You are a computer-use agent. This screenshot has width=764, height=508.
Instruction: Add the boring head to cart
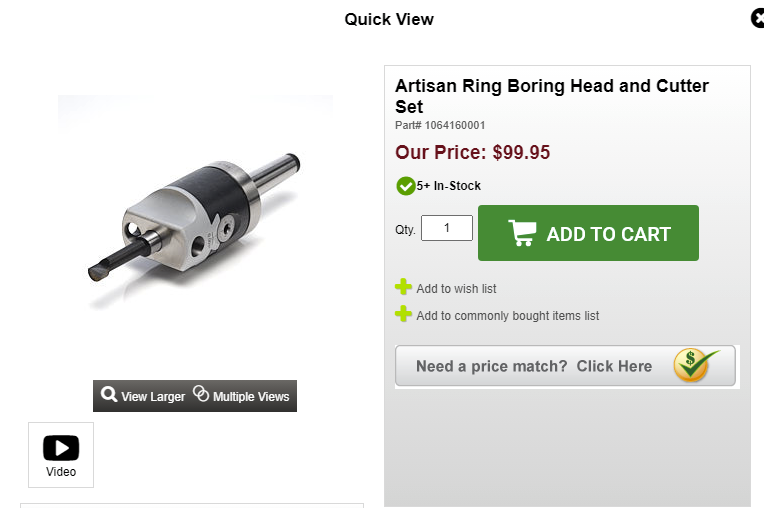pos(588,233)
